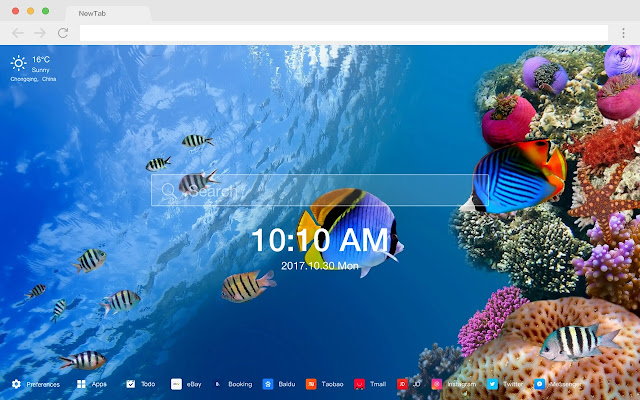Click the Booking text link

tap(240, 384)
